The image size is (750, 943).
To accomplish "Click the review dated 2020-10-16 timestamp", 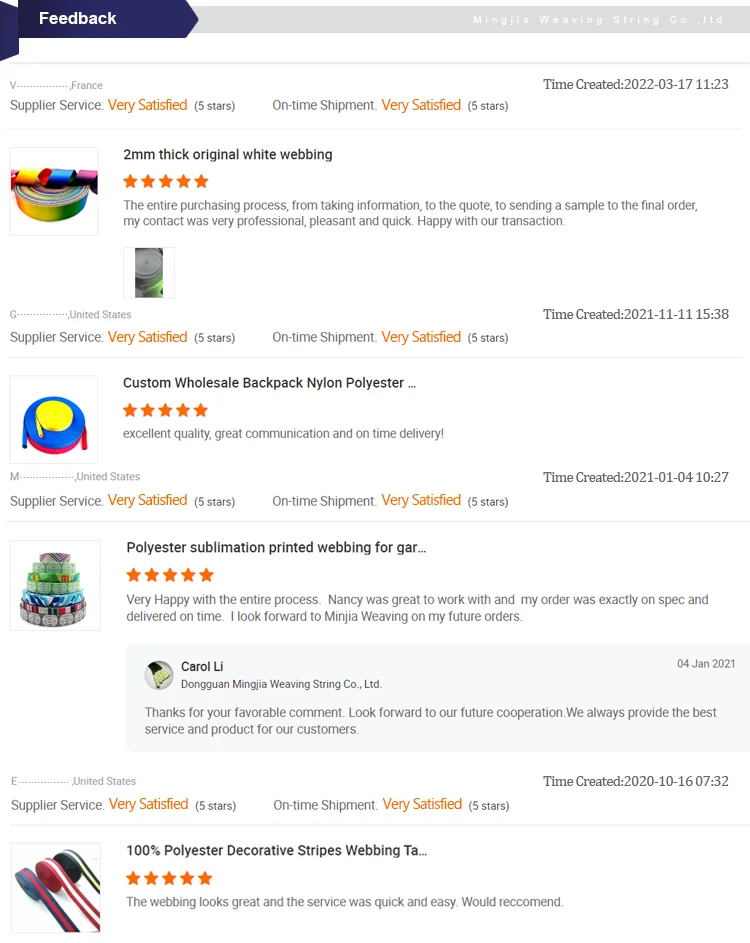I will 636,781.
